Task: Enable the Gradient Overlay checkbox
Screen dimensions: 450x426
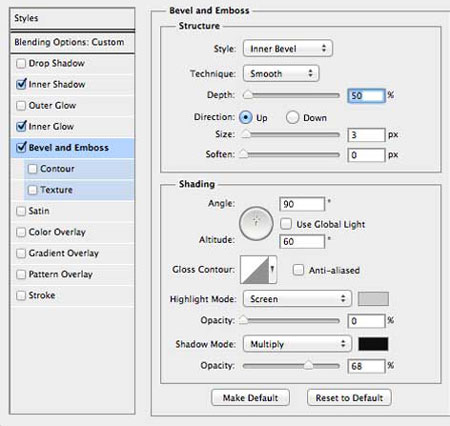Action: point(21,253)
